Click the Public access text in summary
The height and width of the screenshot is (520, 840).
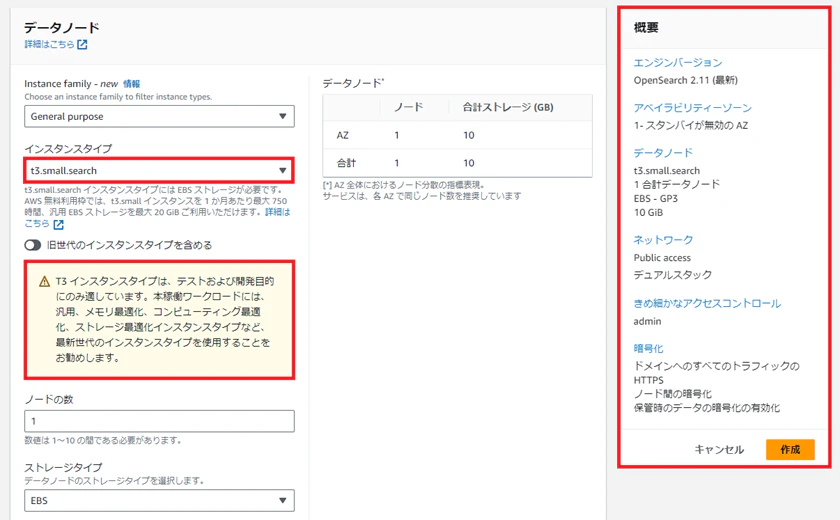click(x=662, y=258)
